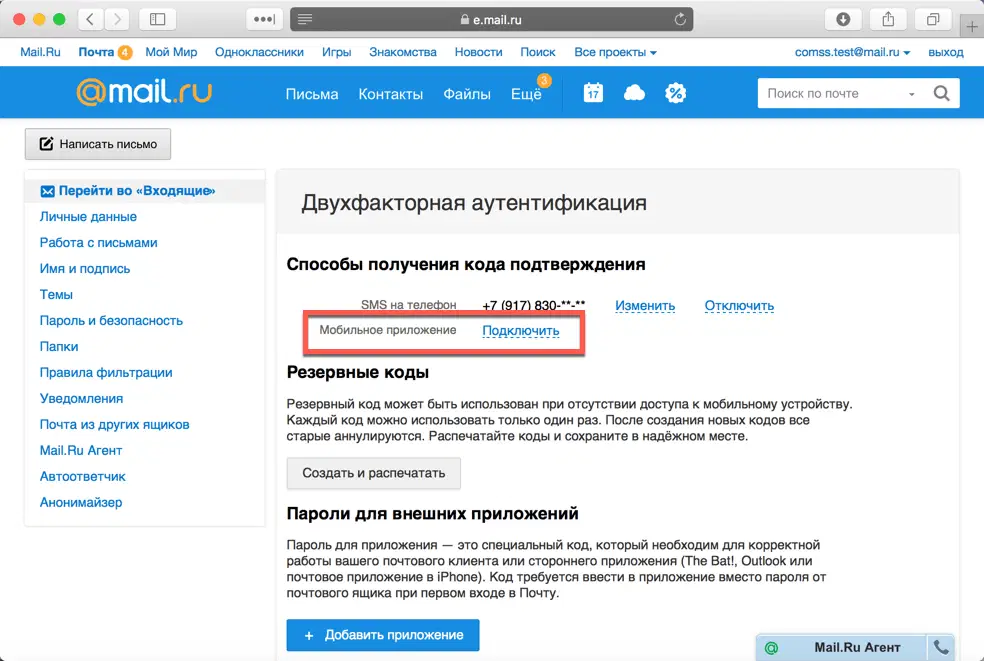The image size is (984, 661).
Task: Show all tabs overview
Action: tap(933, 19)
